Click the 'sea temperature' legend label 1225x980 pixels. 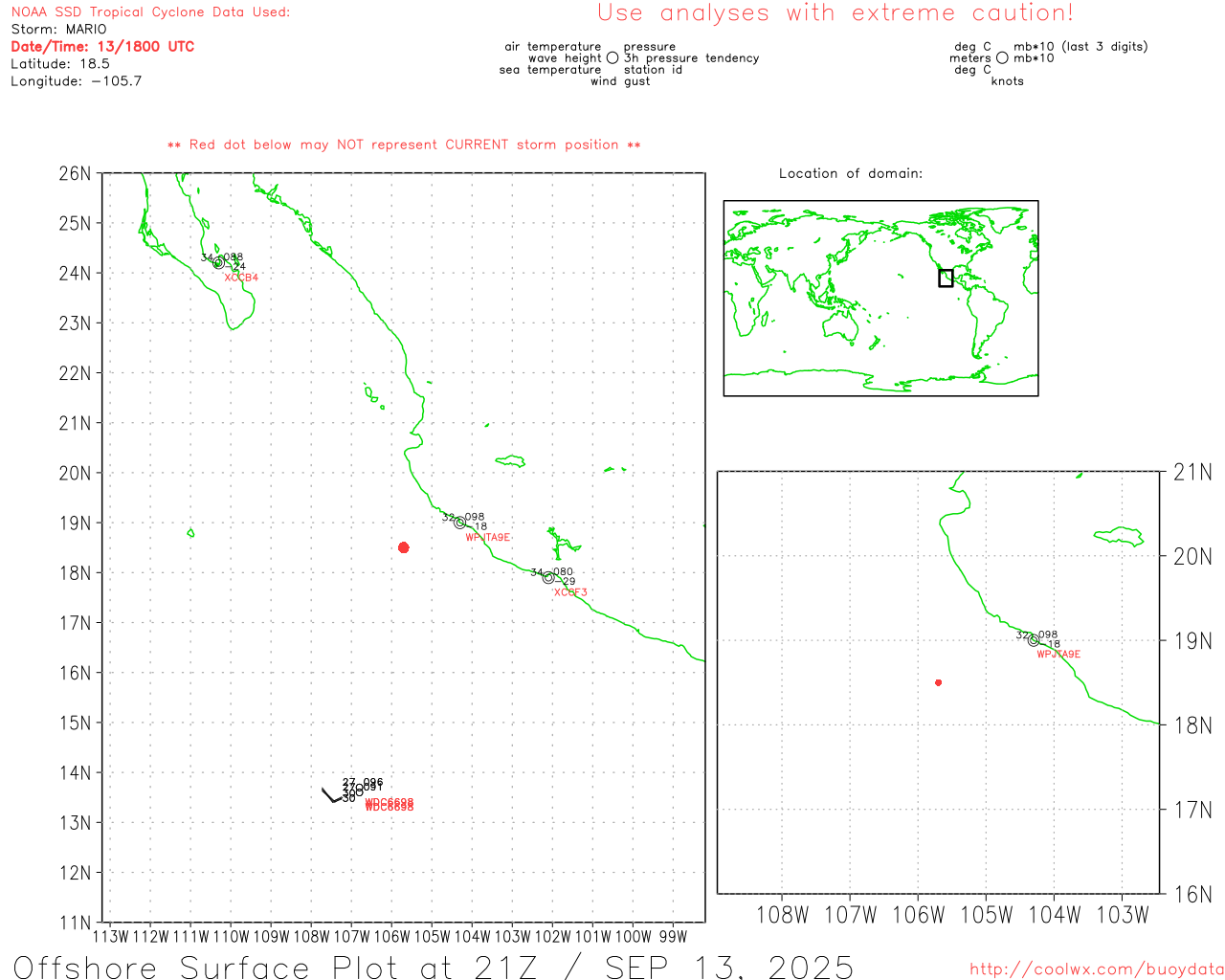tap(550, 70)
